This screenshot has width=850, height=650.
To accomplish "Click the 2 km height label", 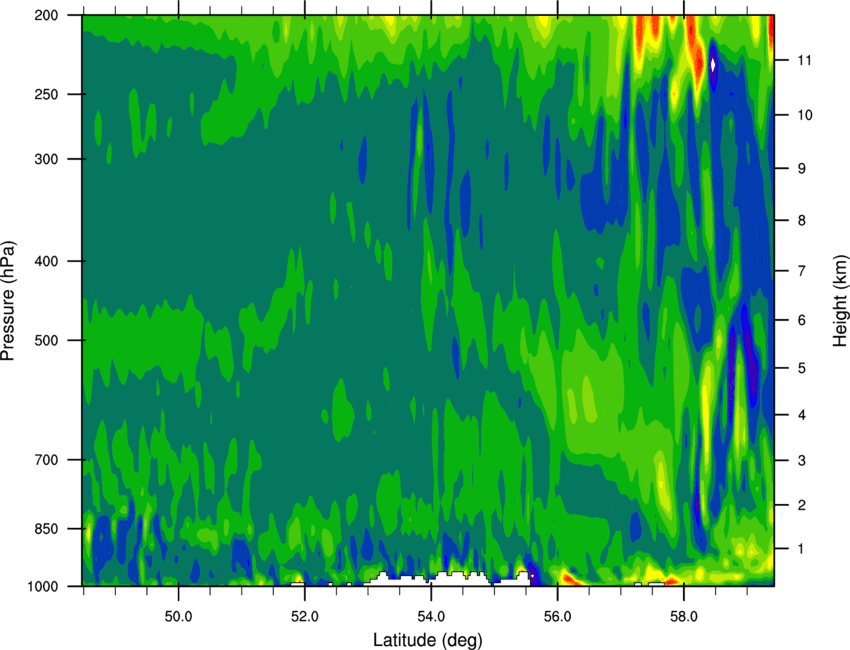I will click(802, 505).
